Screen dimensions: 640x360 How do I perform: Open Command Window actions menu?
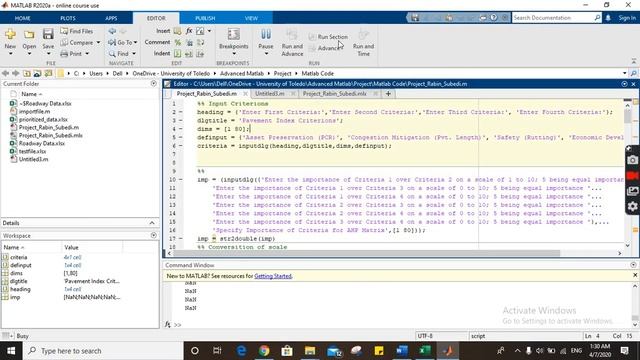pos(633,265)
